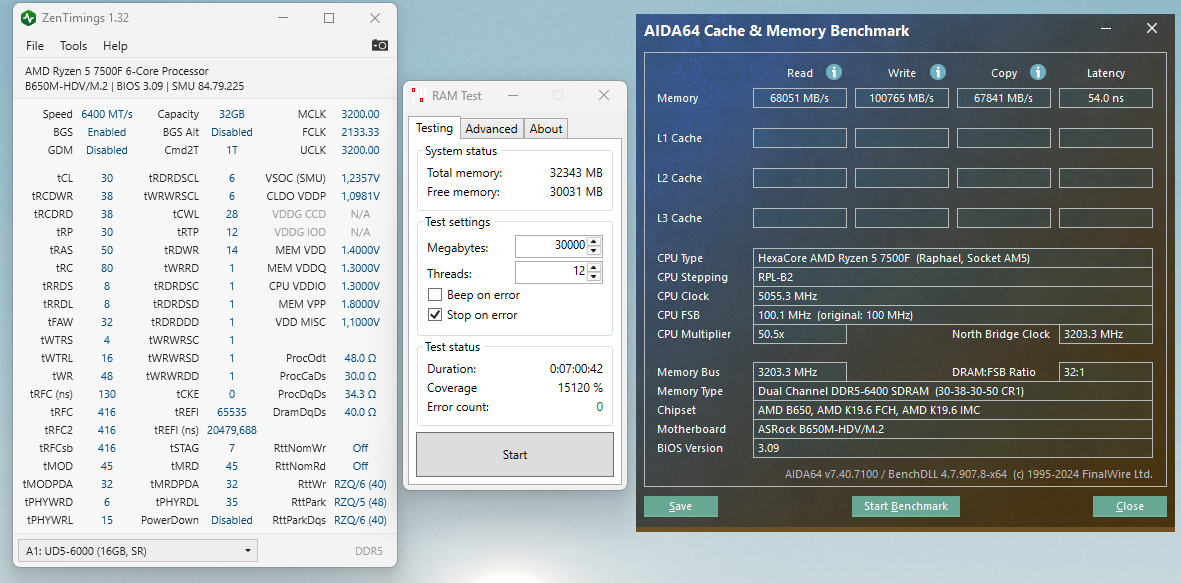
Task: Click Speed value 6400 MT/s
Action: [106, 114]
